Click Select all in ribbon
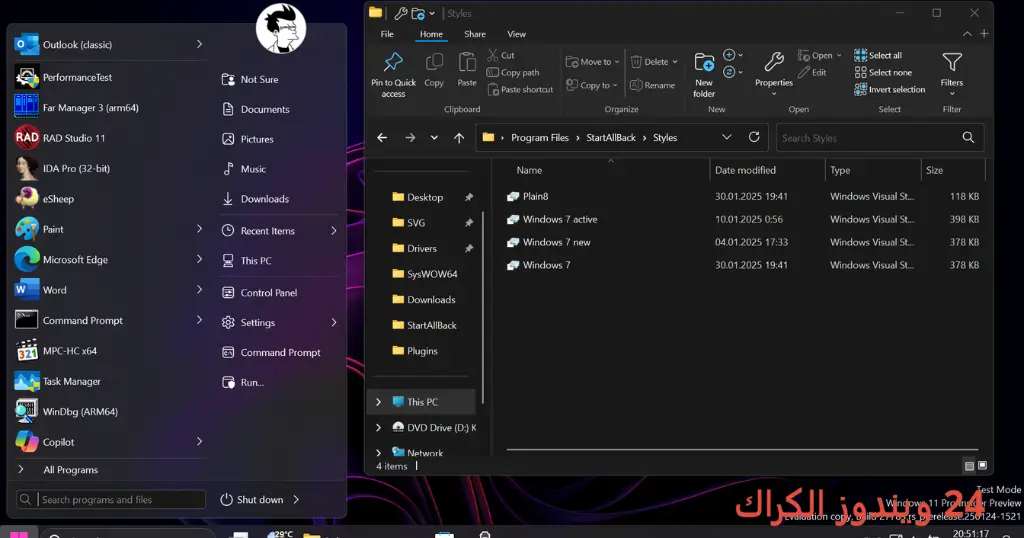Image resolution: width=1024 pixels, height=538 pixels. point(878,55)
